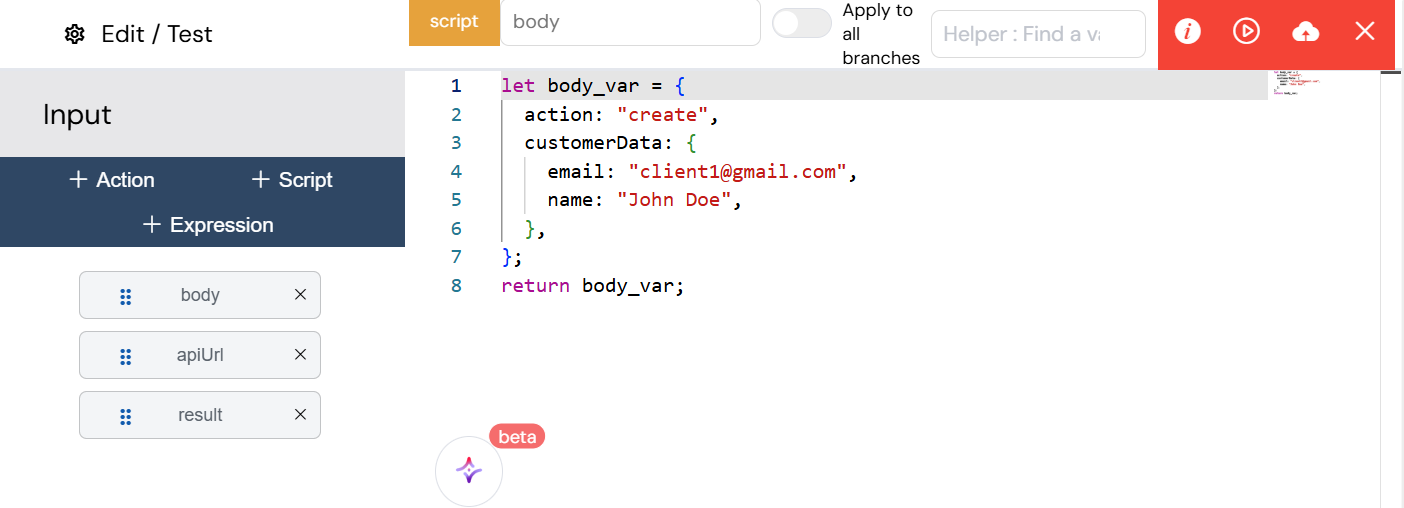Screen dimensions: 1404x508
Task: Add a new Action
Action: point(112,180)
